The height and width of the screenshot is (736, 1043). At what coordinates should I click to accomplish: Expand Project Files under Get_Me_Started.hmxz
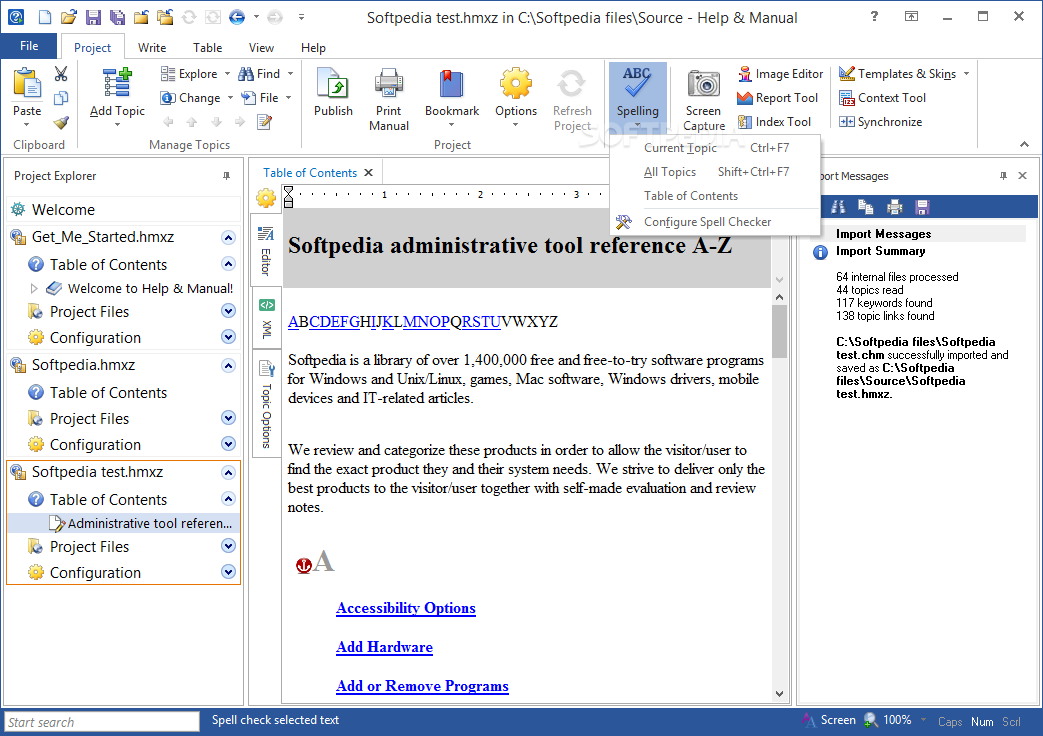[228, 311]
